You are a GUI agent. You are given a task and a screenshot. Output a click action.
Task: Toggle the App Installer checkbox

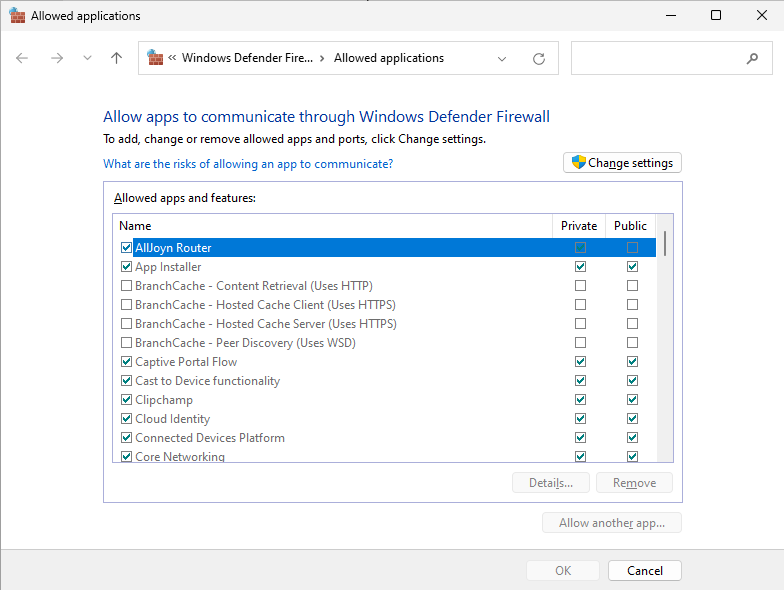click(126, 266)
